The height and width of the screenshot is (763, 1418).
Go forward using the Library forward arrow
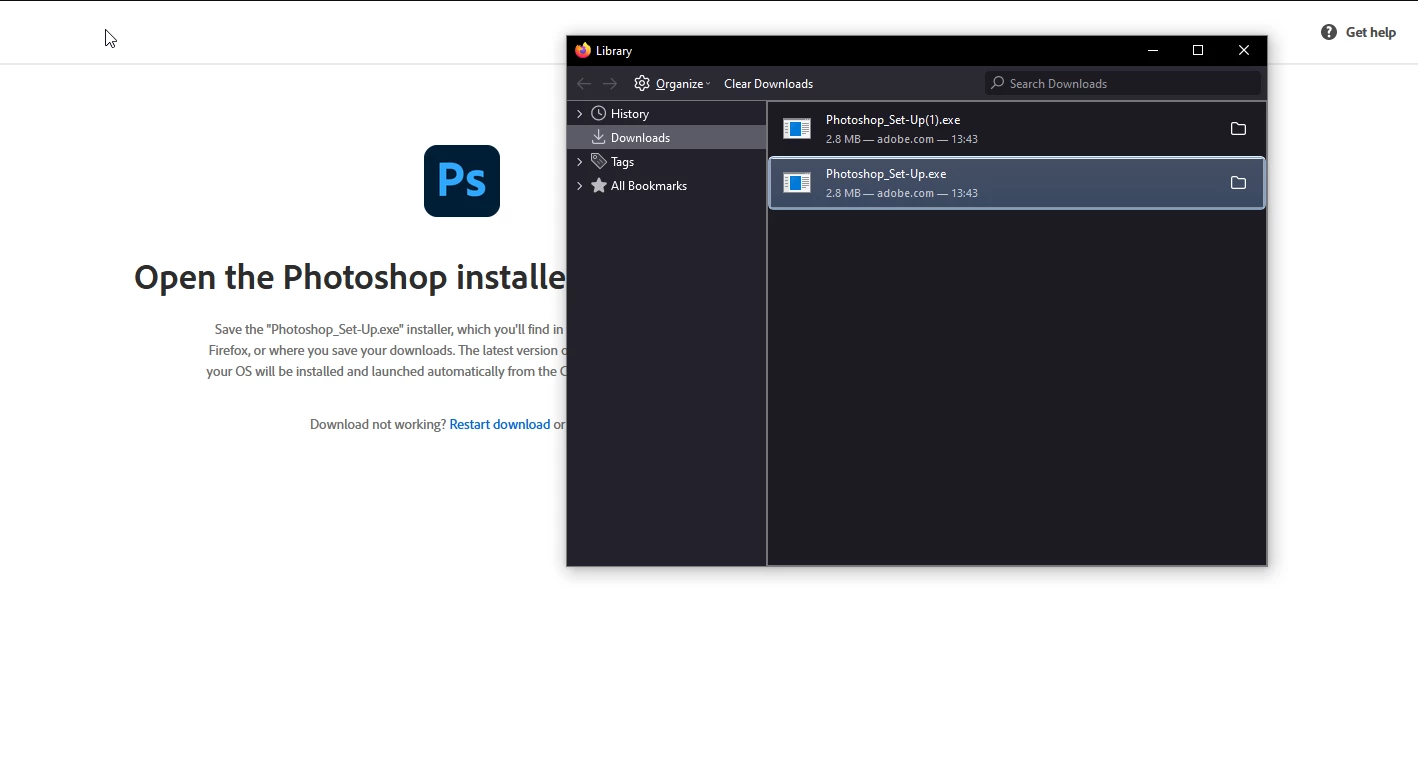tap(610, 84)
